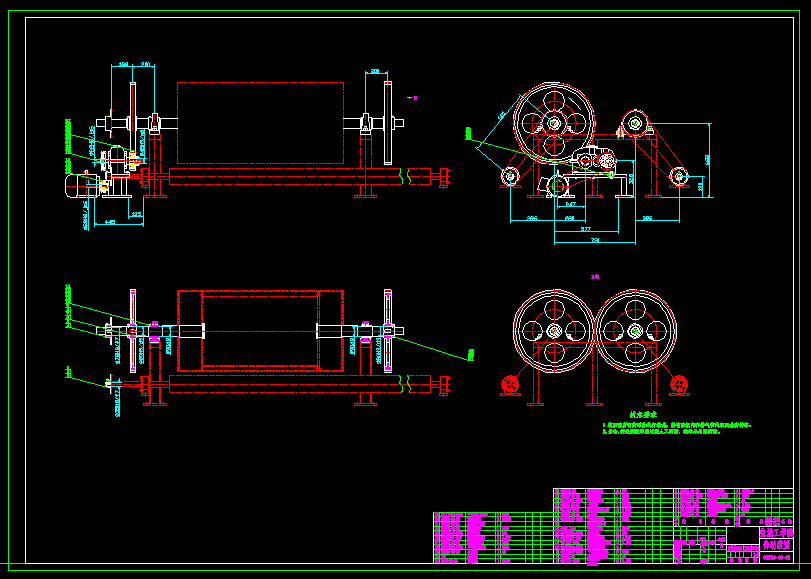
Task: Select the red dashed drum rectangle in the top-left view
Action: click(x=261, y=123)
